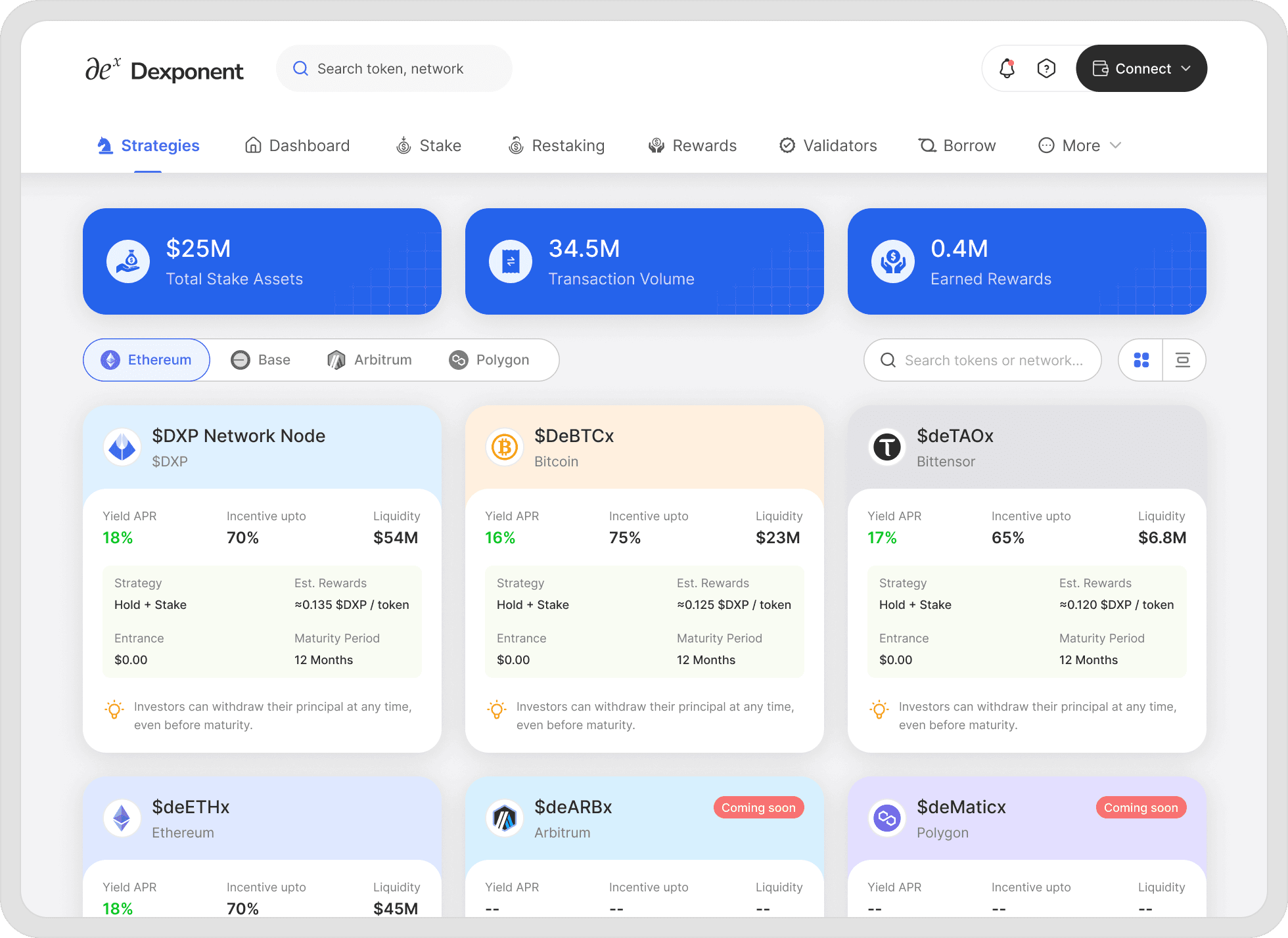This screenshot has height=938, width=1288.
Task: Open the notifications bell
Action: pos(1007,68)
